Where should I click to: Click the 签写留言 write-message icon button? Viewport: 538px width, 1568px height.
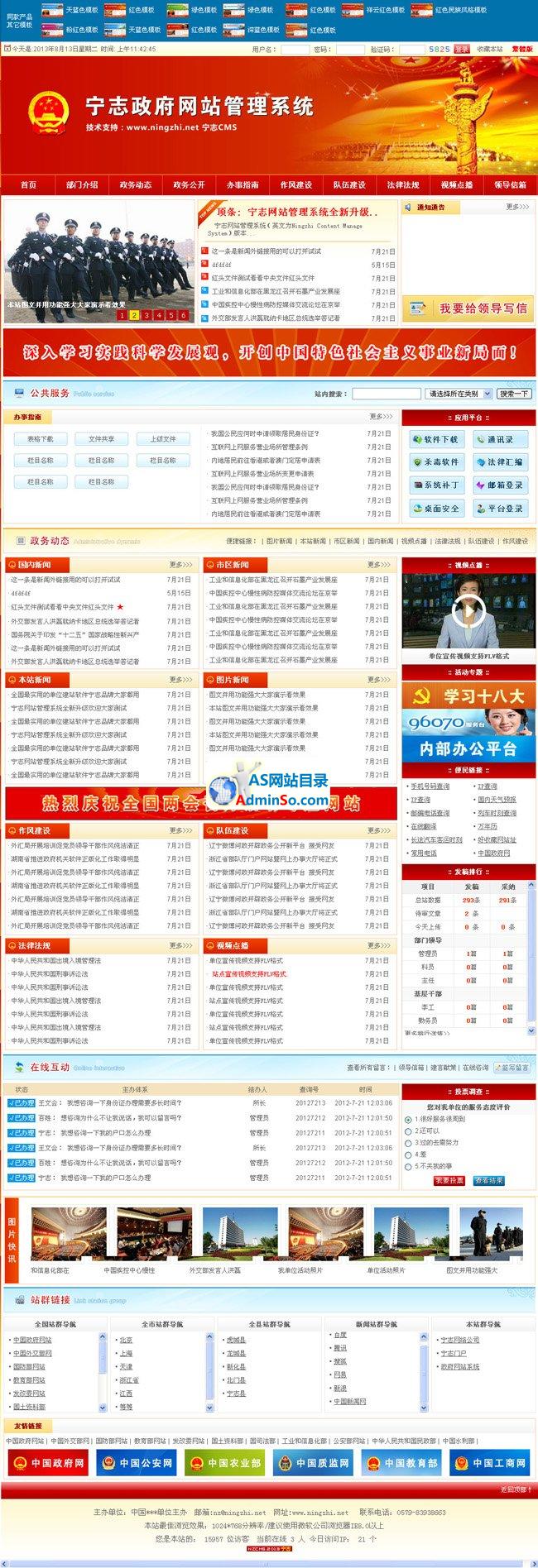click(512, 1068)
